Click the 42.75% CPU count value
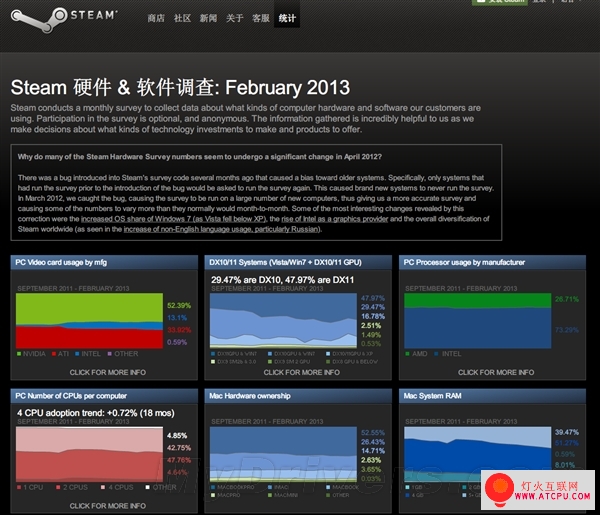Image resolution: width=600 pixels, height=515 pixels. click(x=179, y=448)
